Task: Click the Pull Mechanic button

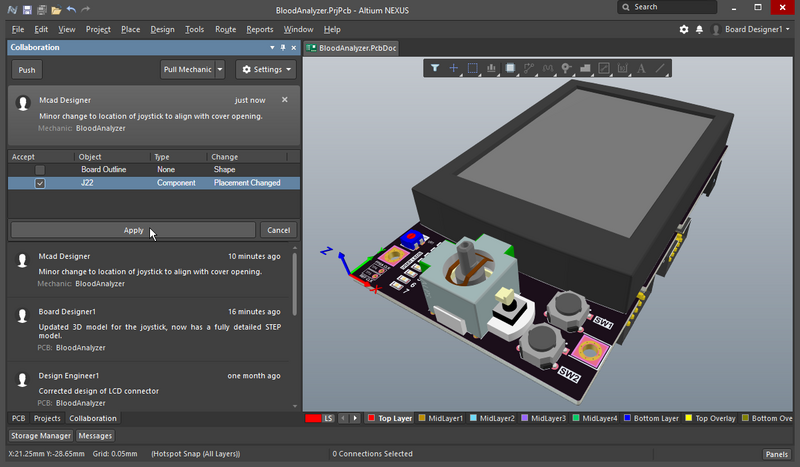Action: [x=187, y=69]
